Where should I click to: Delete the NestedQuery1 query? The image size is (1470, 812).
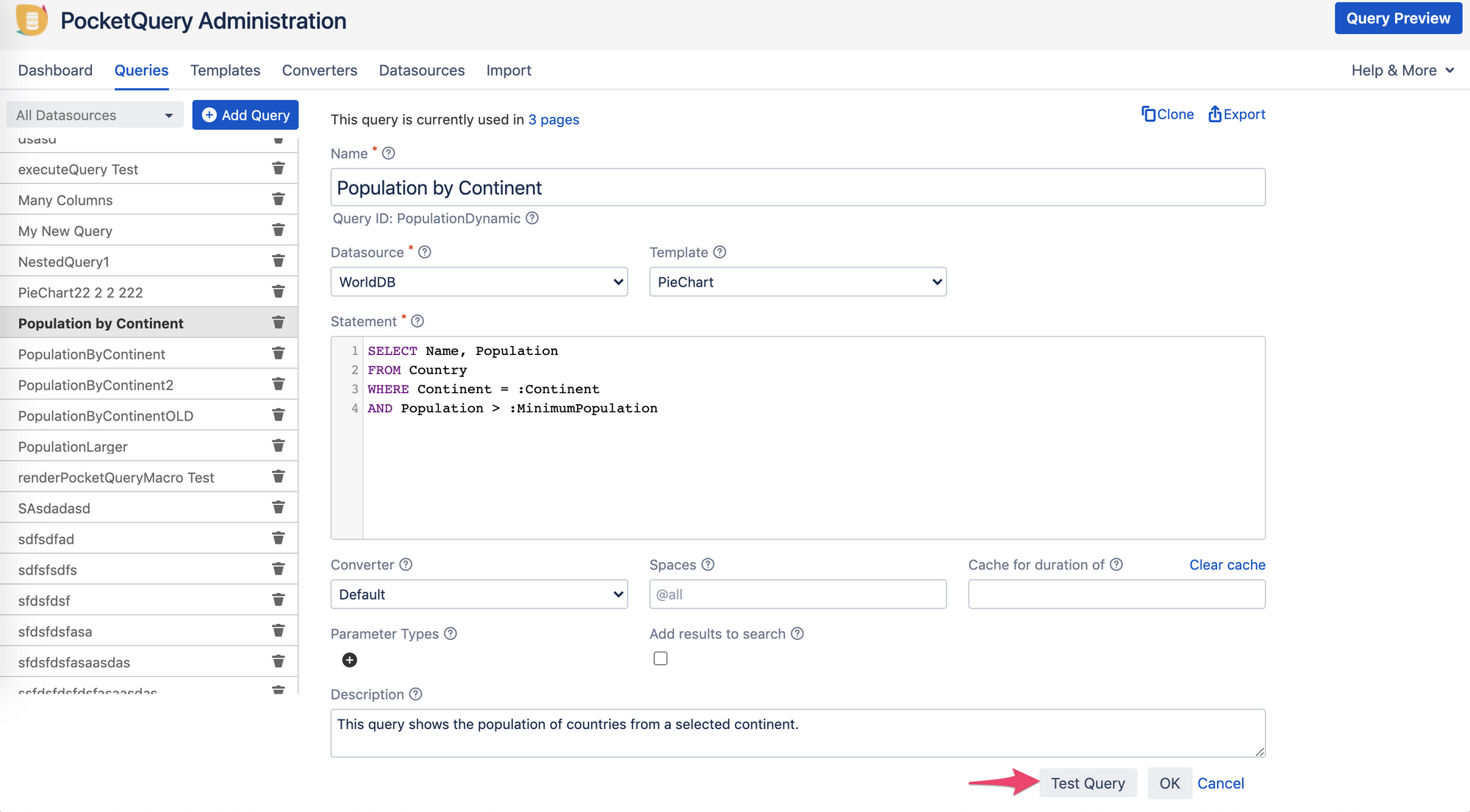coord(279,261)
